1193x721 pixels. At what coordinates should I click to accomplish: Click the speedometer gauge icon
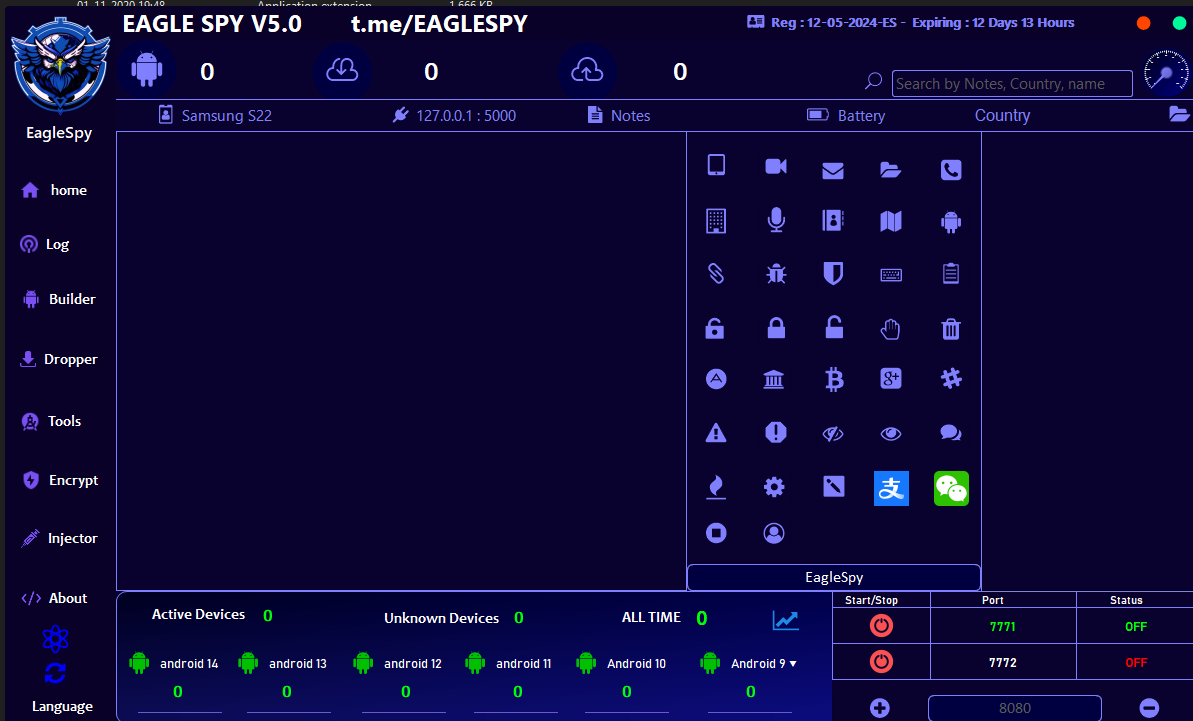pyautogui.click(x=1166, y=72)
